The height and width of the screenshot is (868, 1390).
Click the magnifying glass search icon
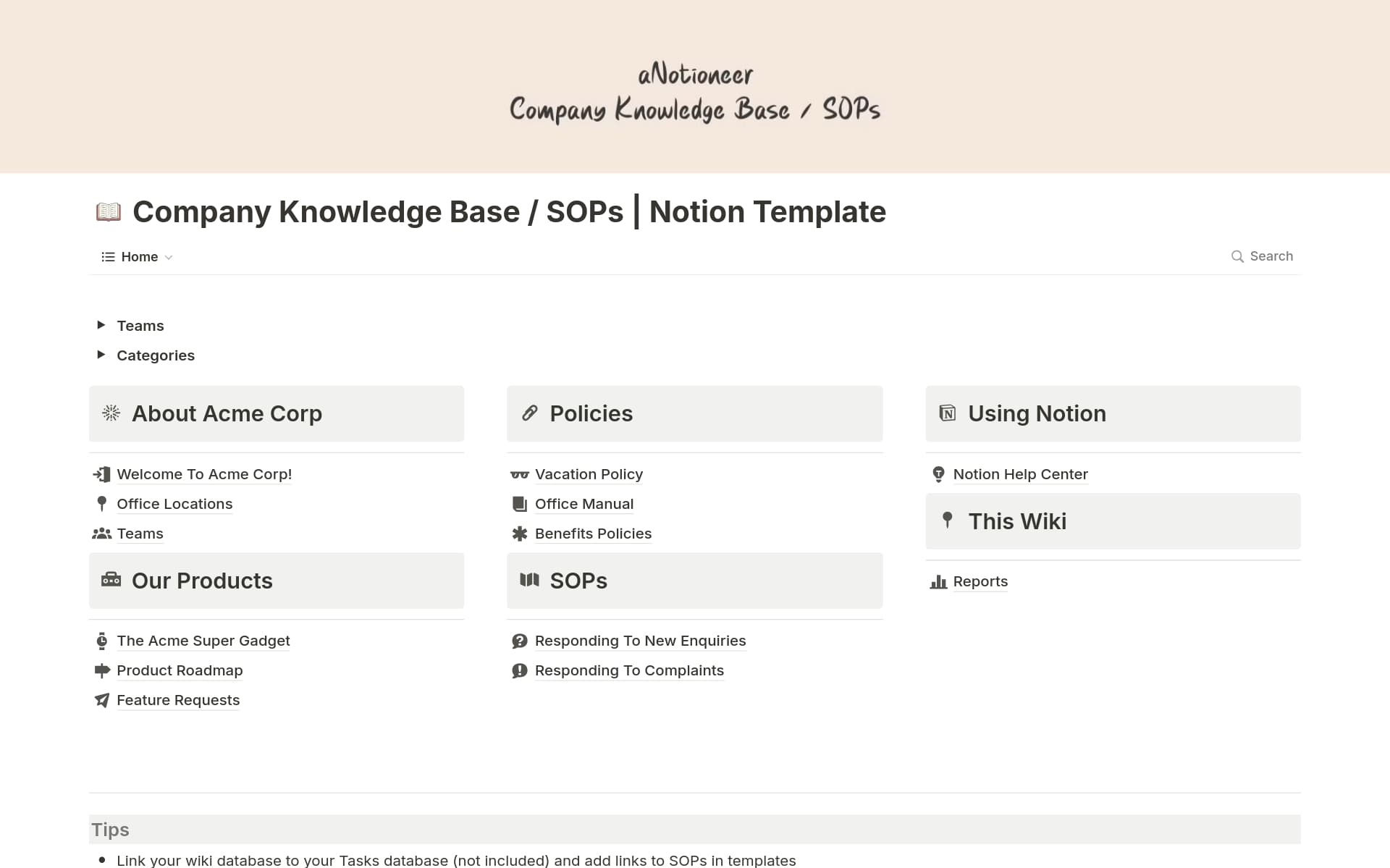click(1237, 256)
